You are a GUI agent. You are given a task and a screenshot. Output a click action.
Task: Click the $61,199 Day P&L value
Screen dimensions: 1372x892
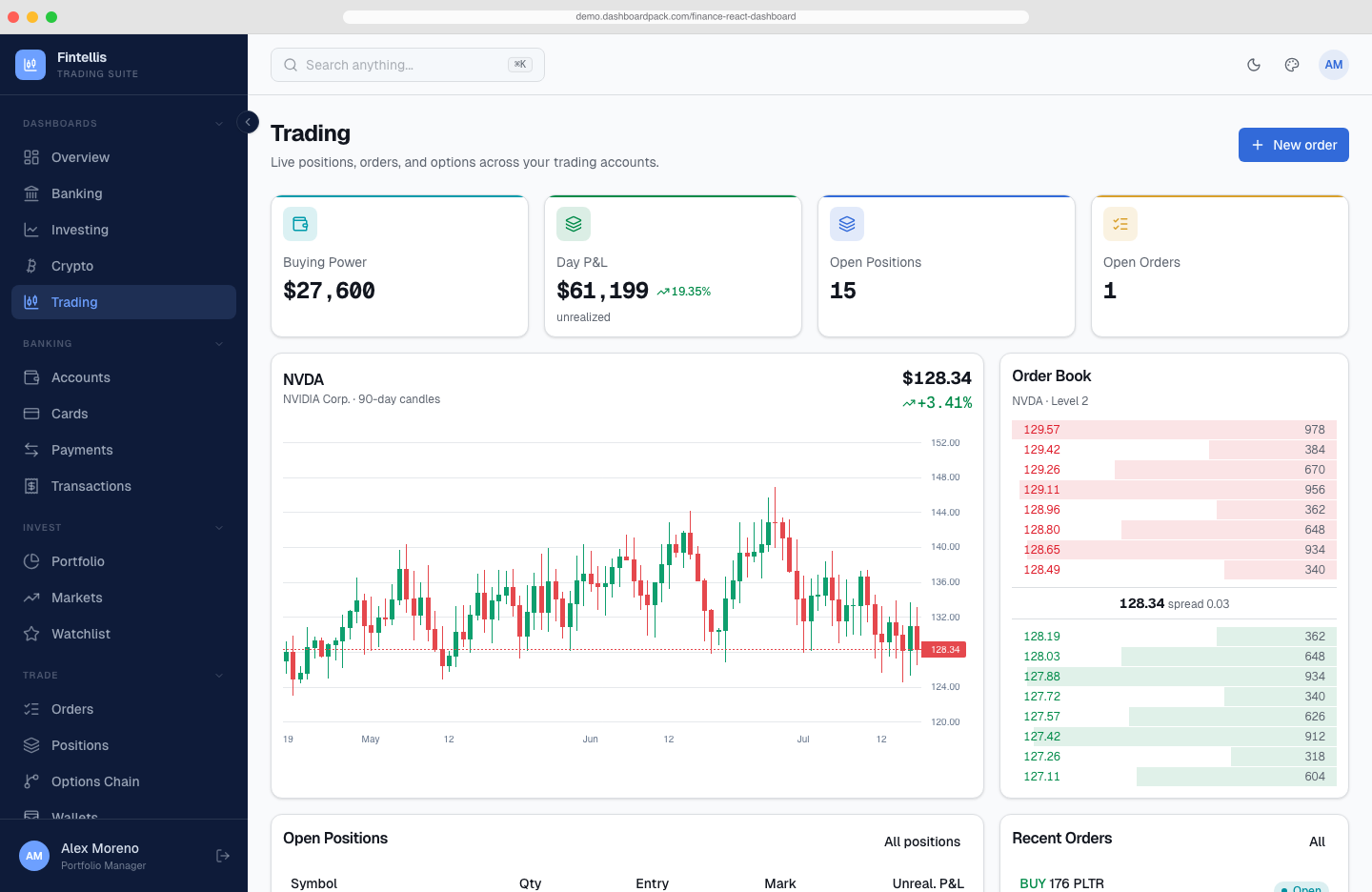pos(602,291)
